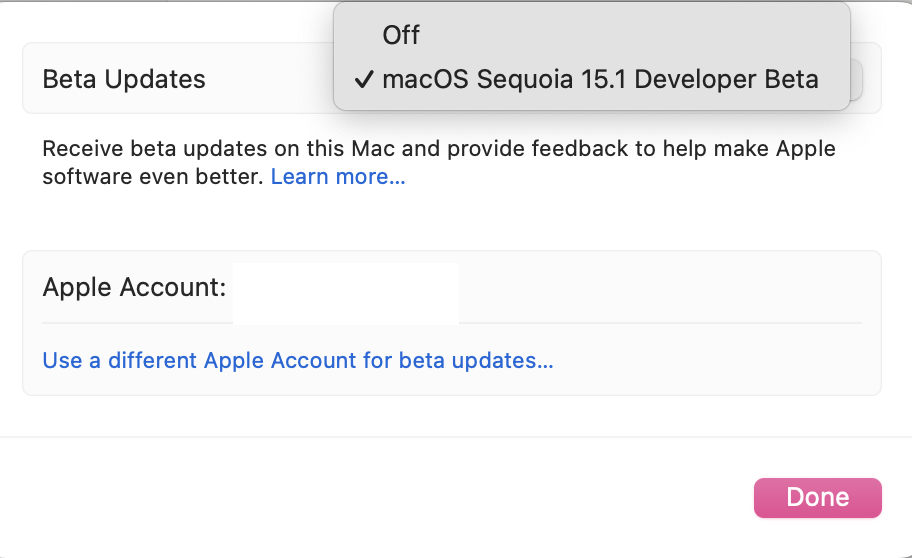
Task: Click the word 'Off' in the menu
Action: click(x=401, y=35)
